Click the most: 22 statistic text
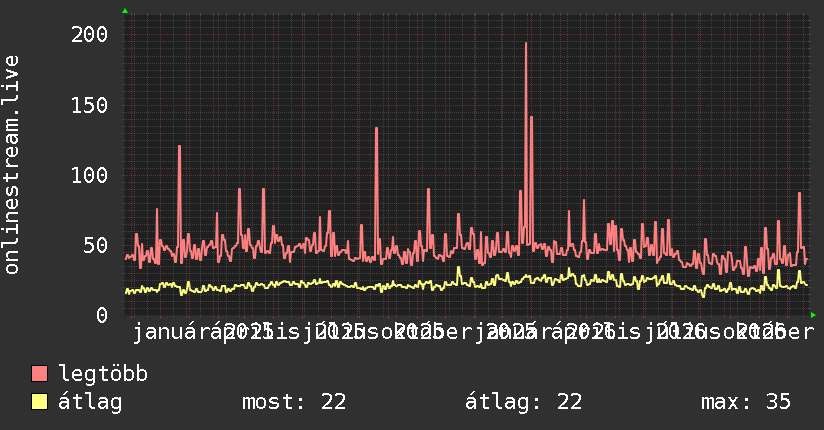This screenshot has height=430, width=824. (x=294, y=402)
